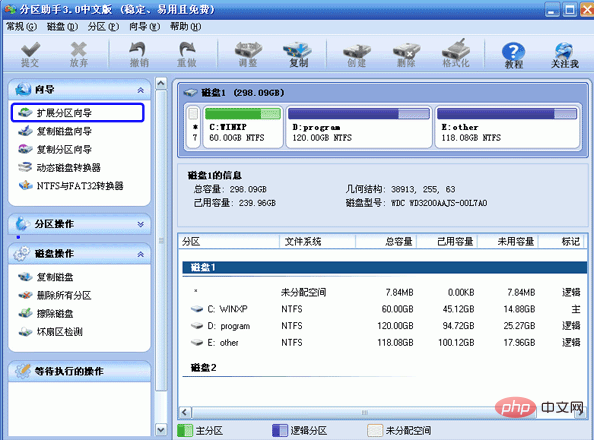The height and width of the screenshot is (440, 594).
Task: Select the D:program partition bar in disk map
Action: point(359,127)
